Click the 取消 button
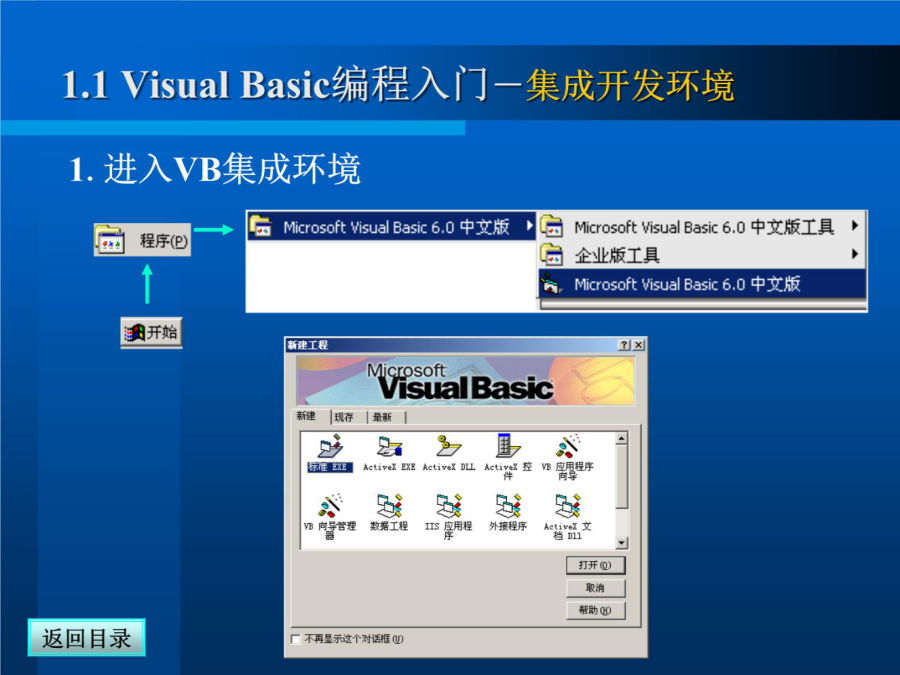The height and width of the screenshot is (675, 900). [x=595, y=588]
